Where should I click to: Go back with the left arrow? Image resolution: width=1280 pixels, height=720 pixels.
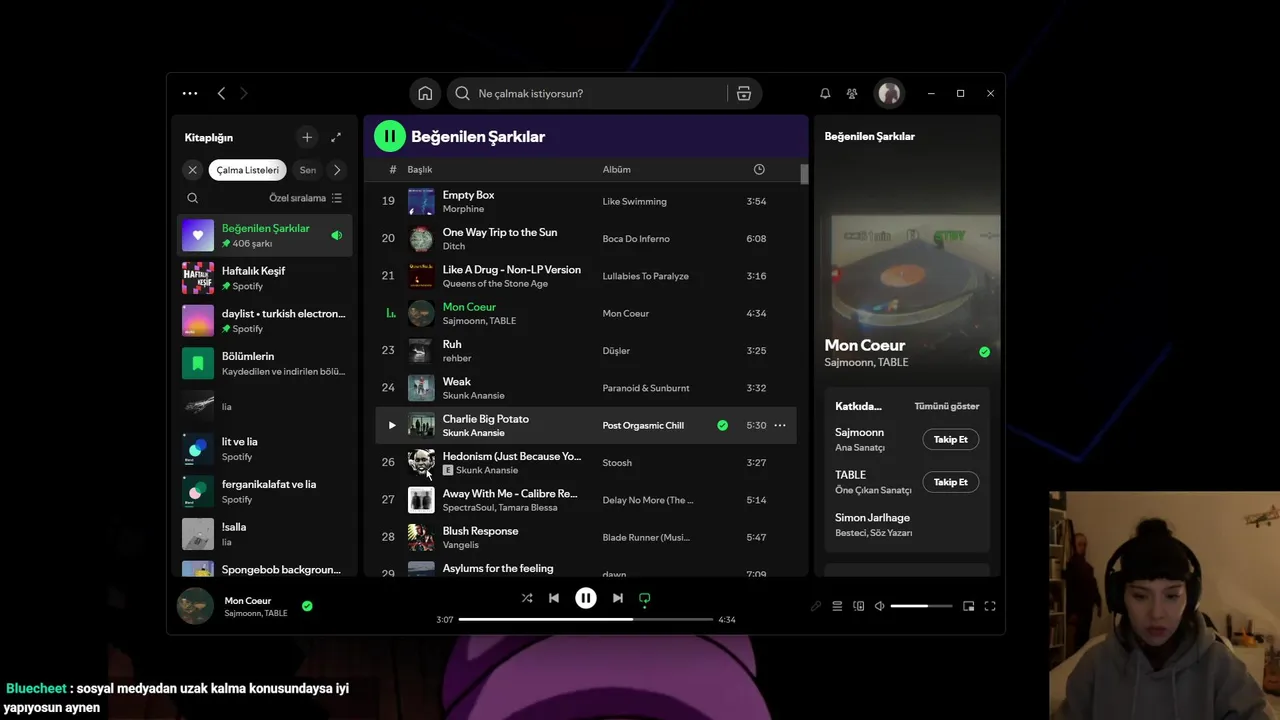221,93
